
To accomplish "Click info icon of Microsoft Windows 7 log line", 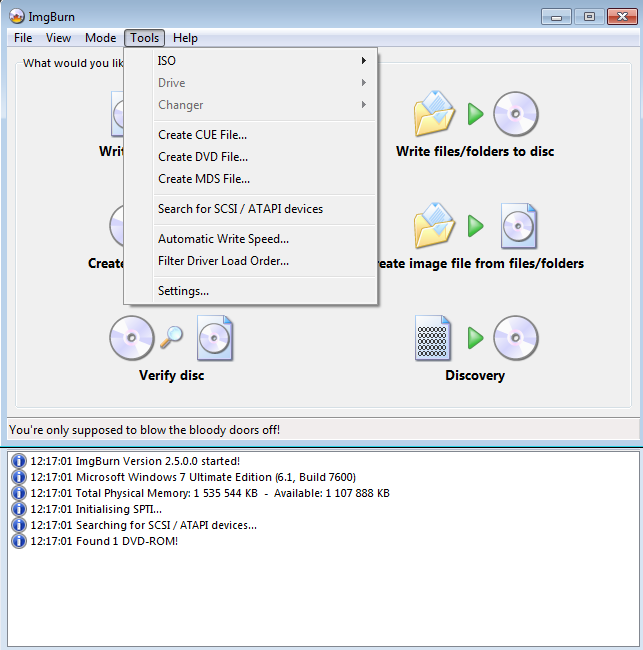I will click(x=19, y=477).
